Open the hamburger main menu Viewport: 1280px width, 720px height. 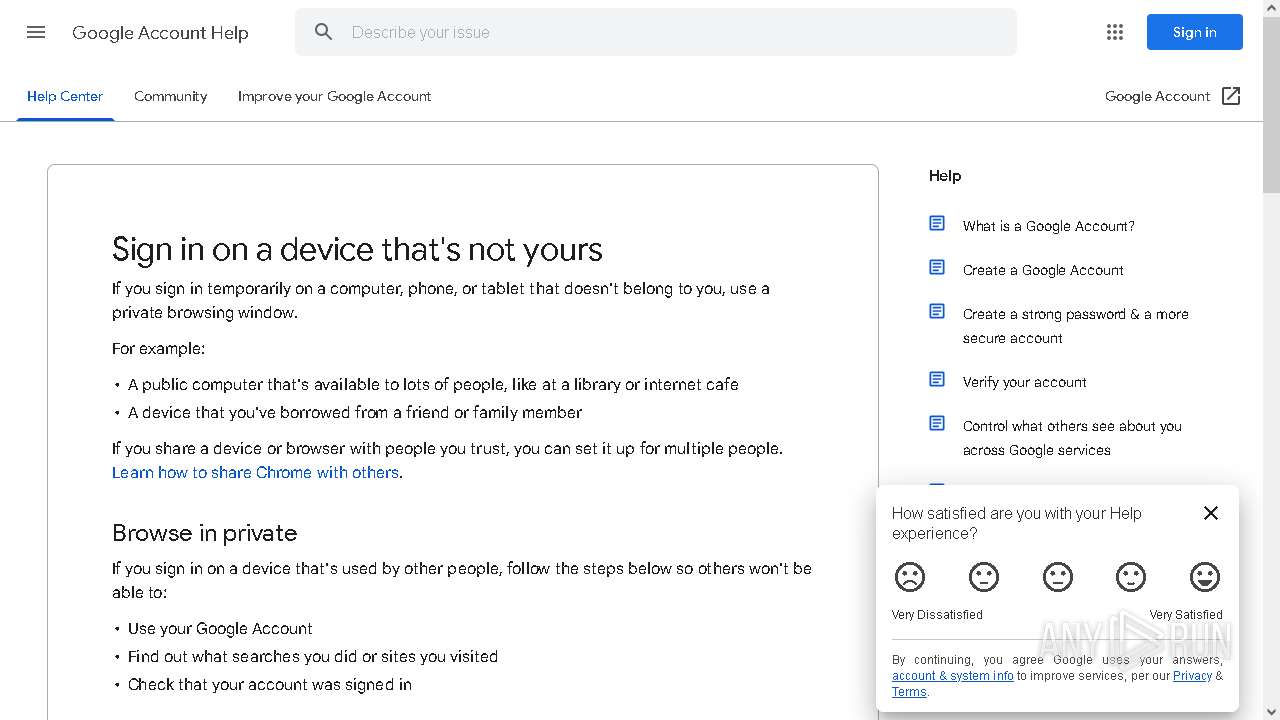coord(36,32)
